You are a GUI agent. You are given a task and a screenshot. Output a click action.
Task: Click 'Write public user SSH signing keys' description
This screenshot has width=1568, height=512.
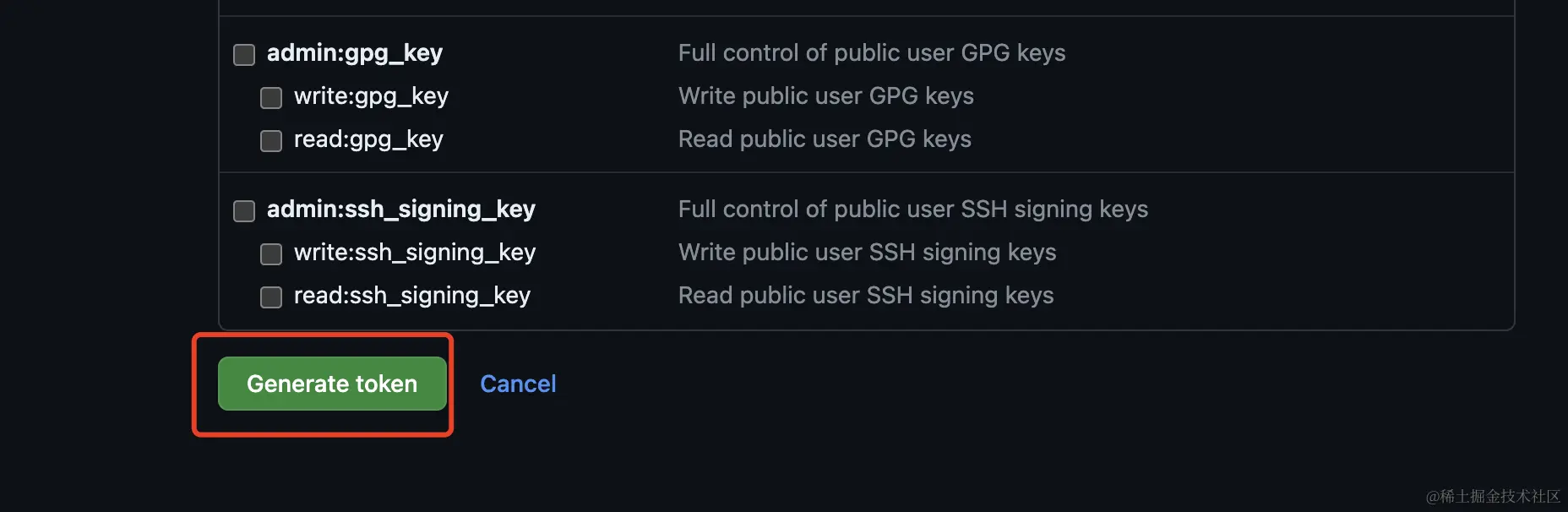(868, 253)
